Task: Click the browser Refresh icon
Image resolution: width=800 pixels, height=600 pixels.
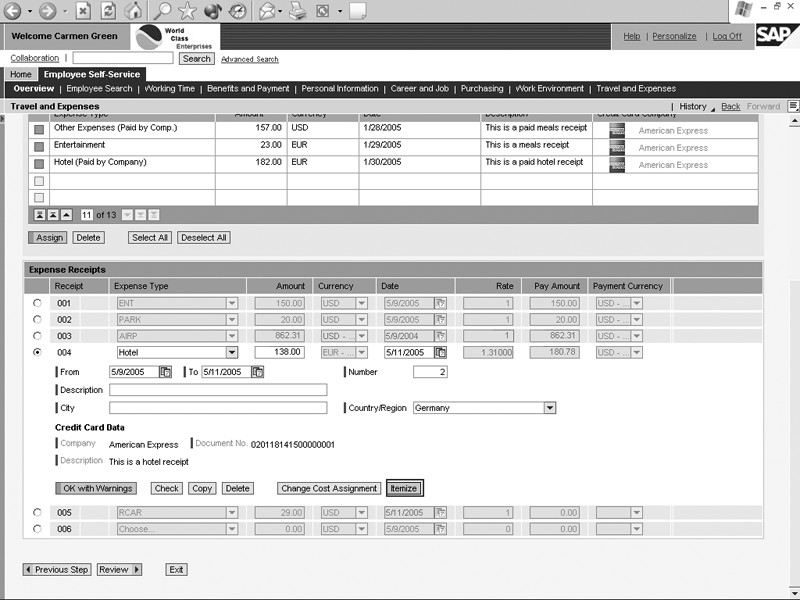Action: click(x=109, y=12)
